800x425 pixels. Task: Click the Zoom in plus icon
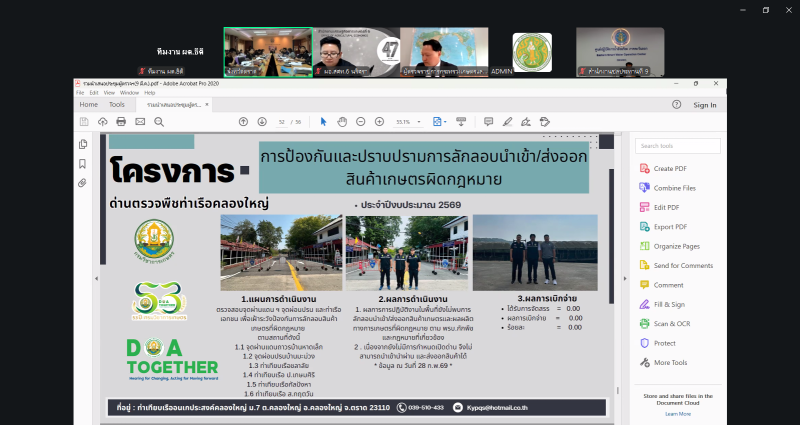(378, 121)
